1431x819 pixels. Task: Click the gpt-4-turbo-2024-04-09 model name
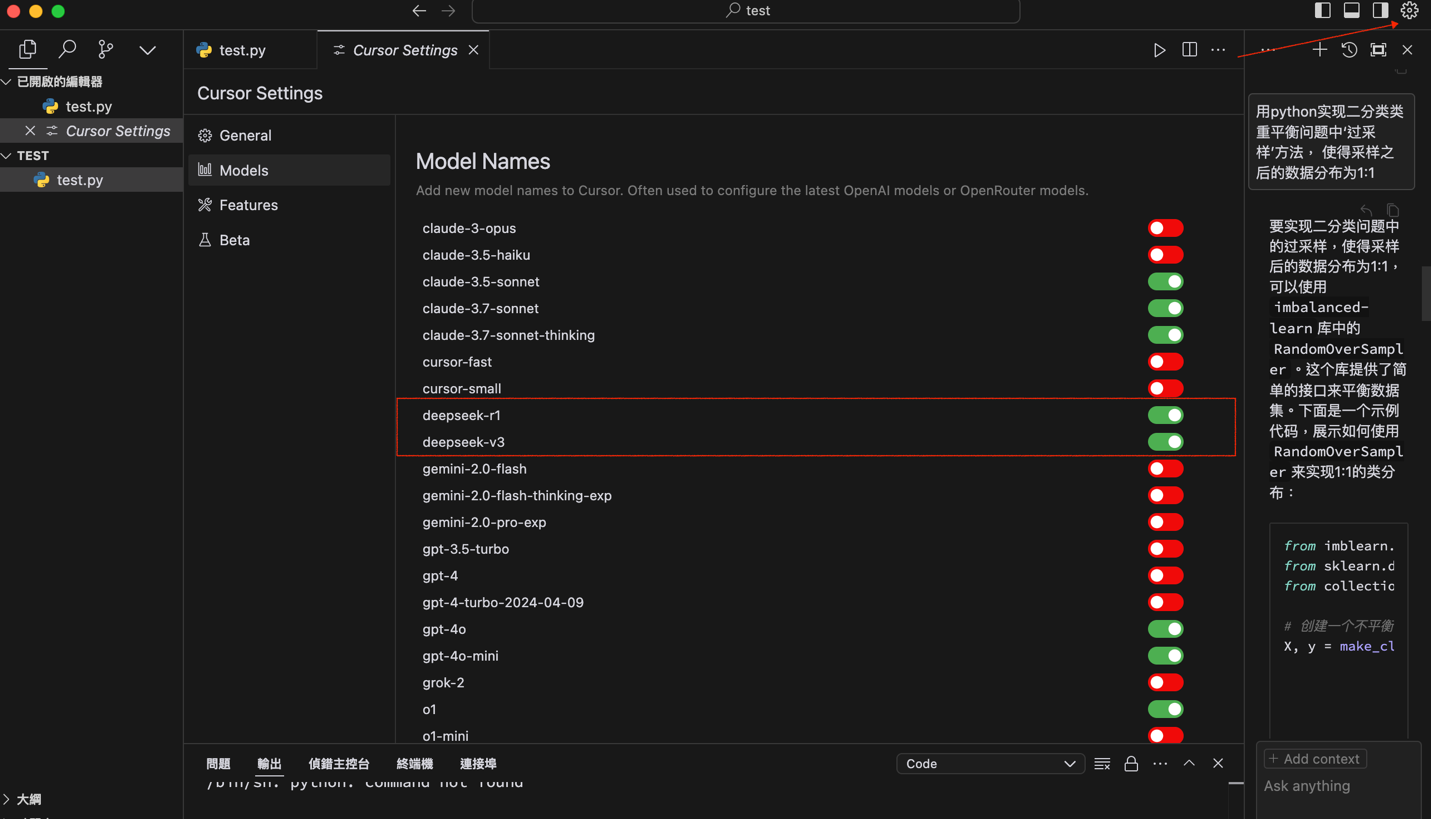pos(503,603)
